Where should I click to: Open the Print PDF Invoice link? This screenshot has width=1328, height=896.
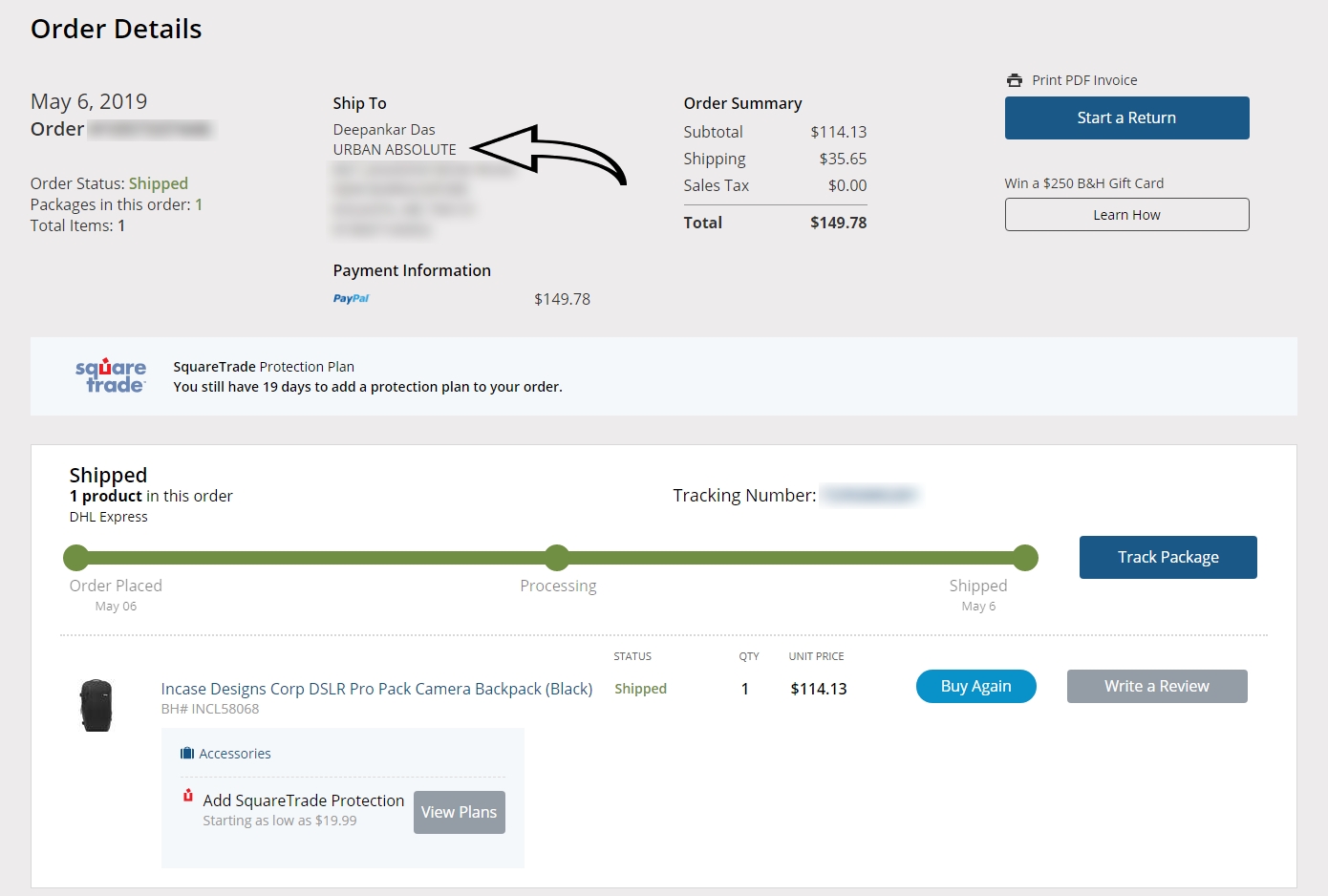click(x=1083, y=80)
